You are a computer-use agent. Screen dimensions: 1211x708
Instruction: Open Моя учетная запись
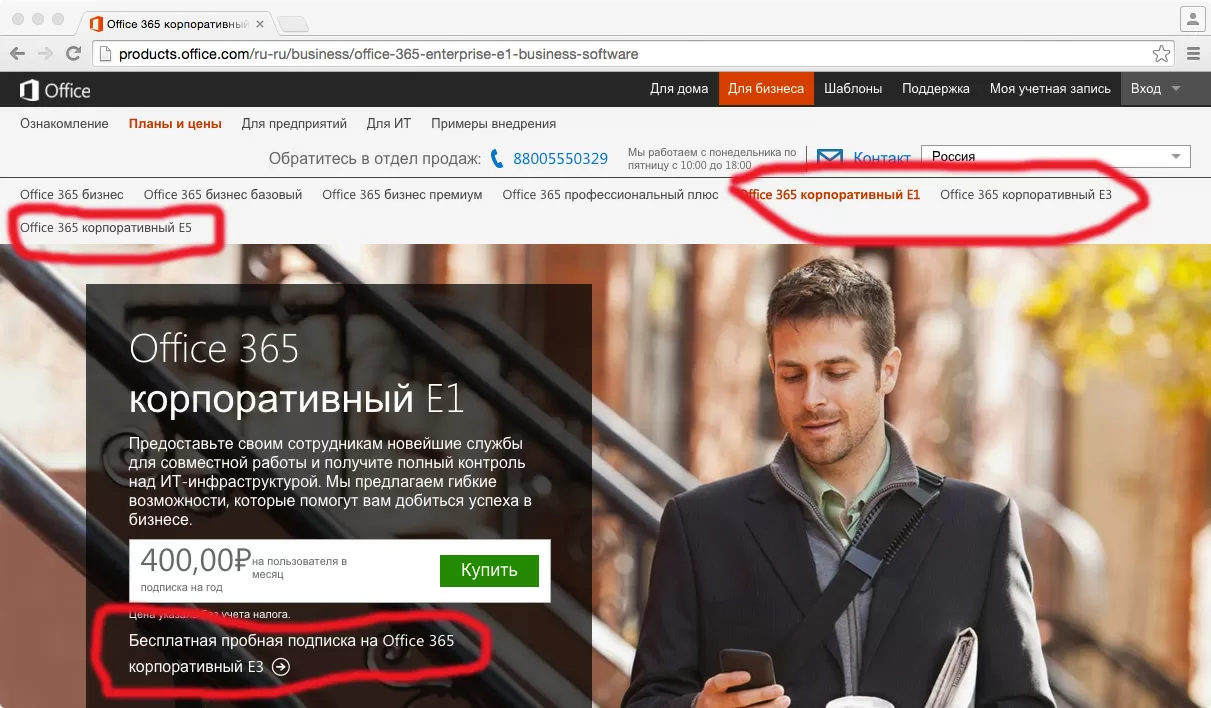click(x=1050, y=88)
